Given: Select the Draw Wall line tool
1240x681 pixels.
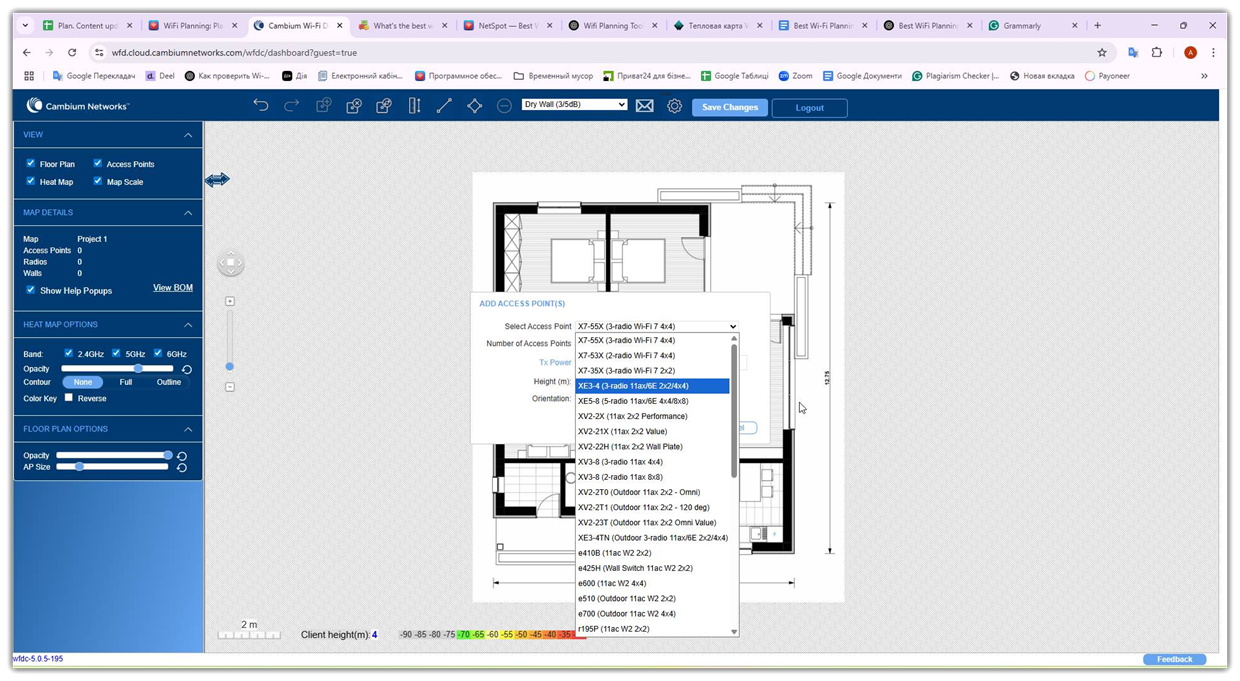Looking at the screenshot, I should (x=444, y=104).
